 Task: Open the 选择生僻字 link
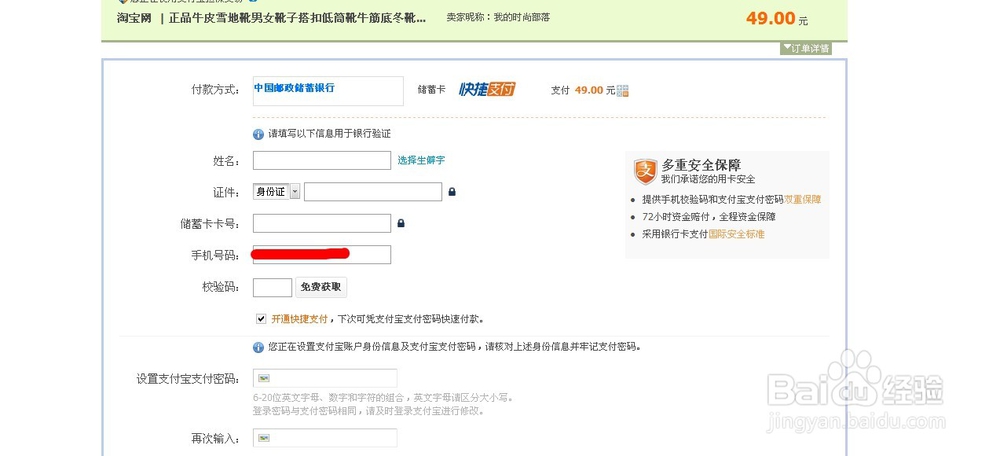point(422,161)
